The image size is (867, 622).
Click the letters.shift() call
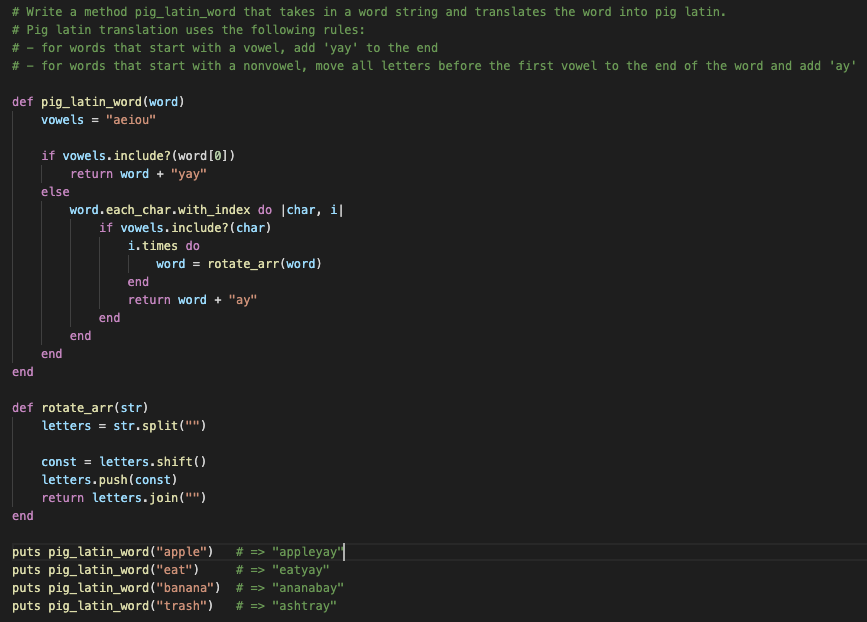pyautogui.click(x=153, y=462)
